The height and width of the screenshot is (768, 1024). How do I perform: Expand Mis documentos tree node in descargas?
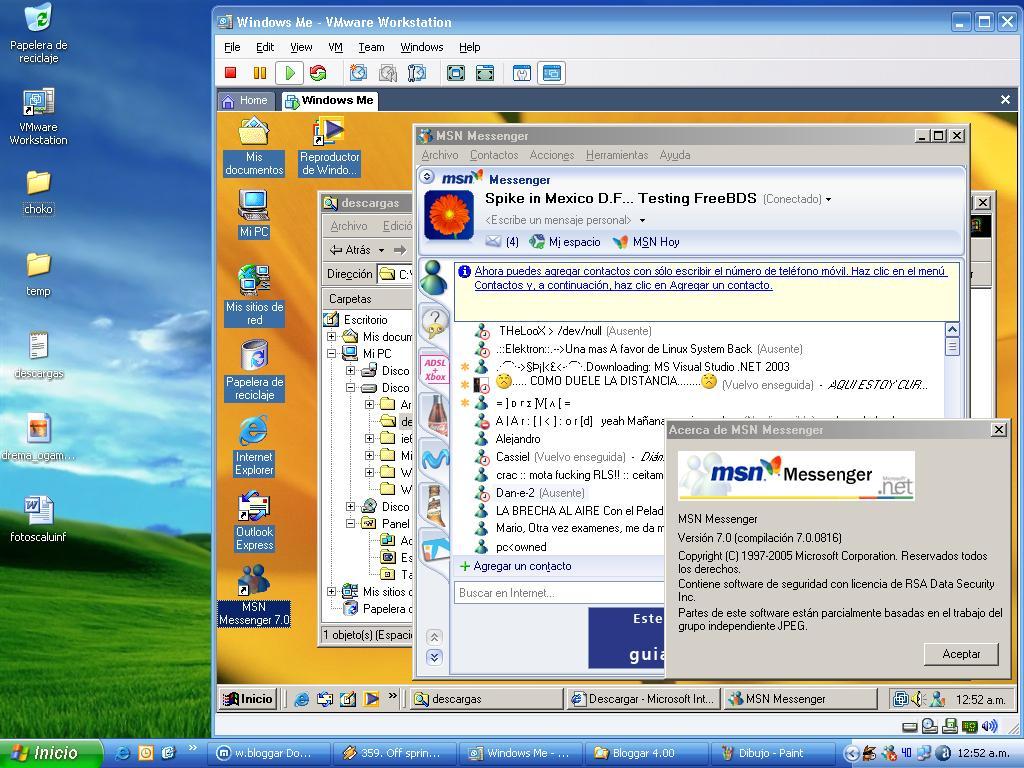point(332,337)
